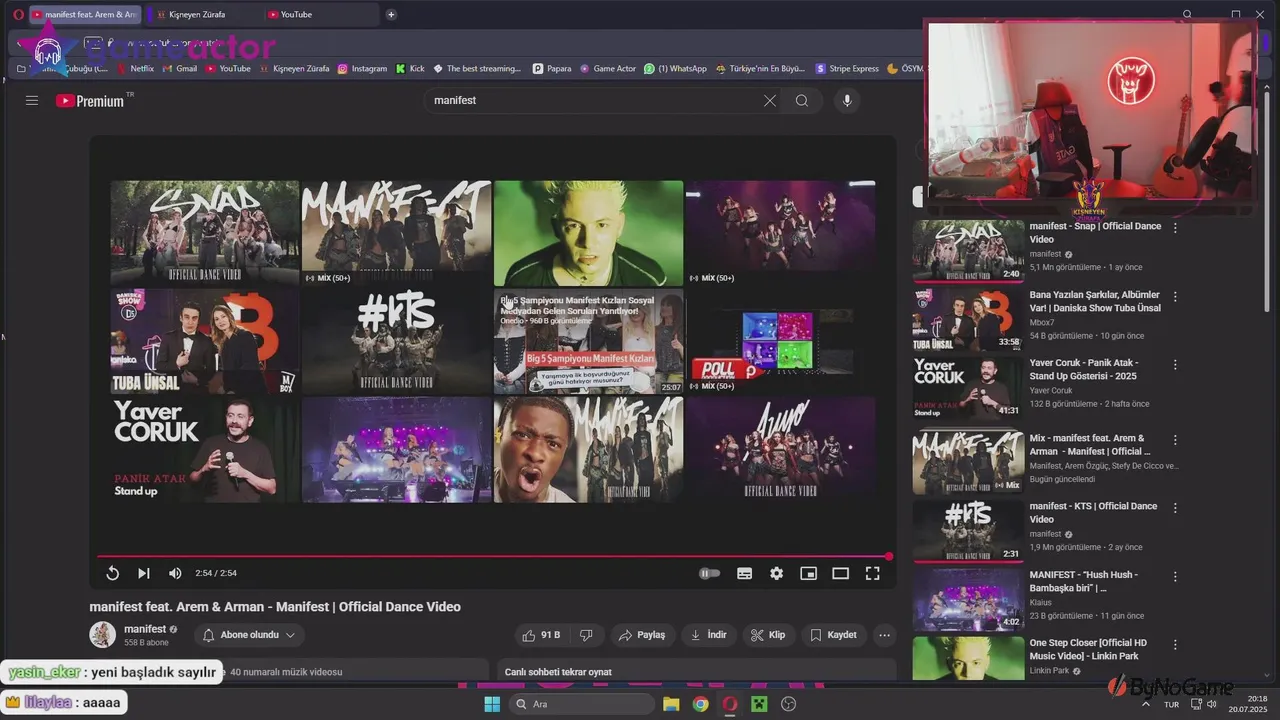1280x720 pixels.
Task: Open the green Creeper icon in taskbar
Action: [x=759, y=704]
